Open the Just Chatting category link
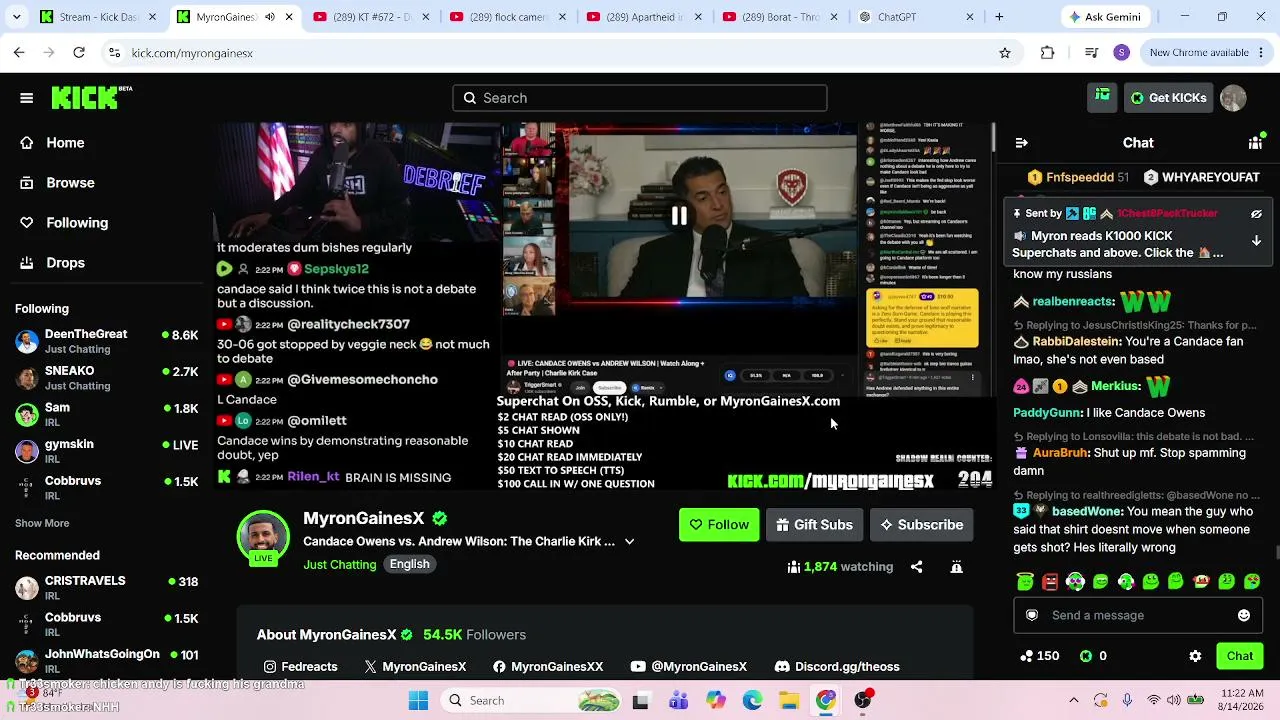Screen dimensions: 1280x720 click(340, 564)
